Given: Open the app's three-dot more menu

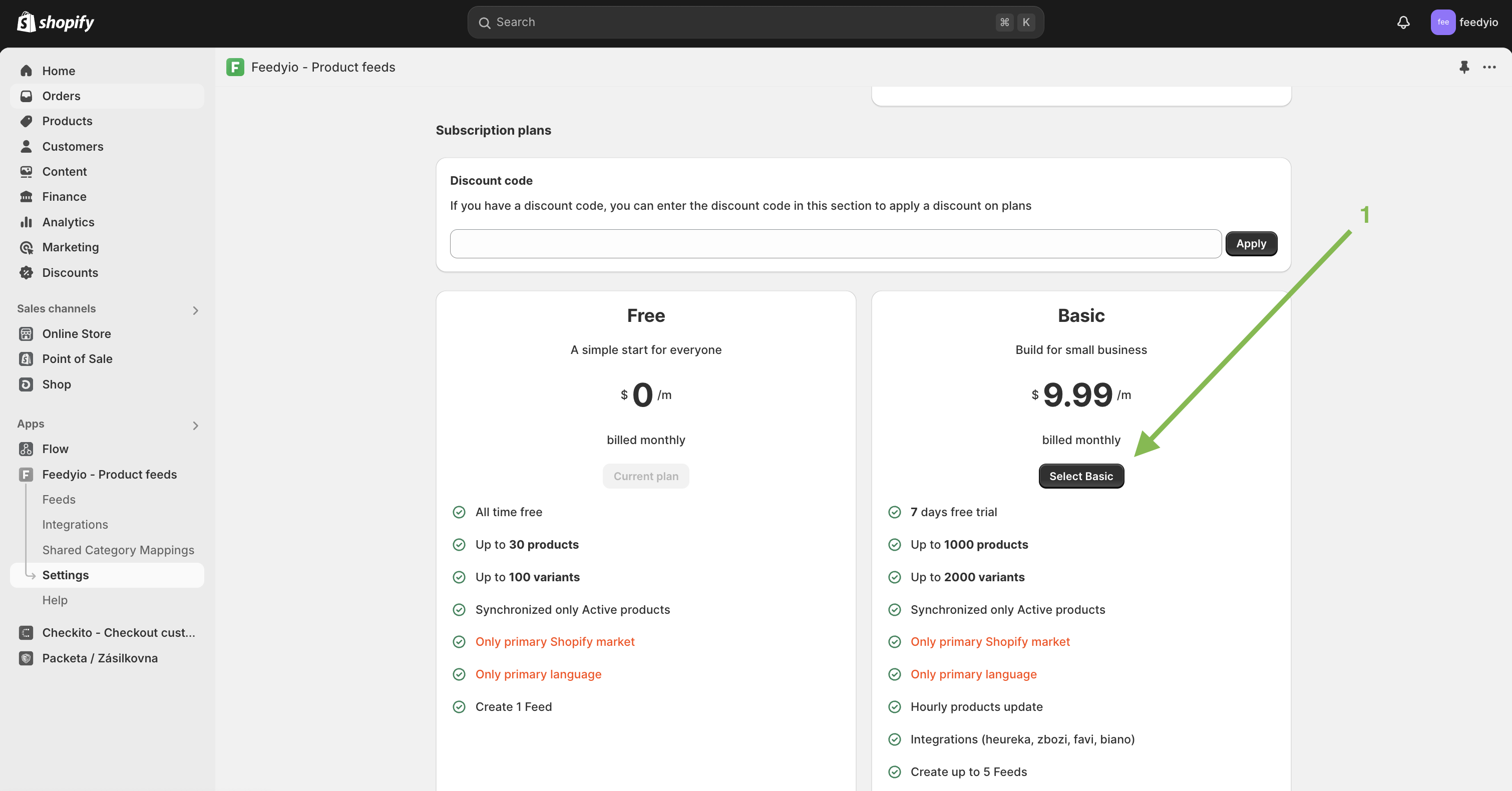Looking at the screenshot, I should [1489, 67].
